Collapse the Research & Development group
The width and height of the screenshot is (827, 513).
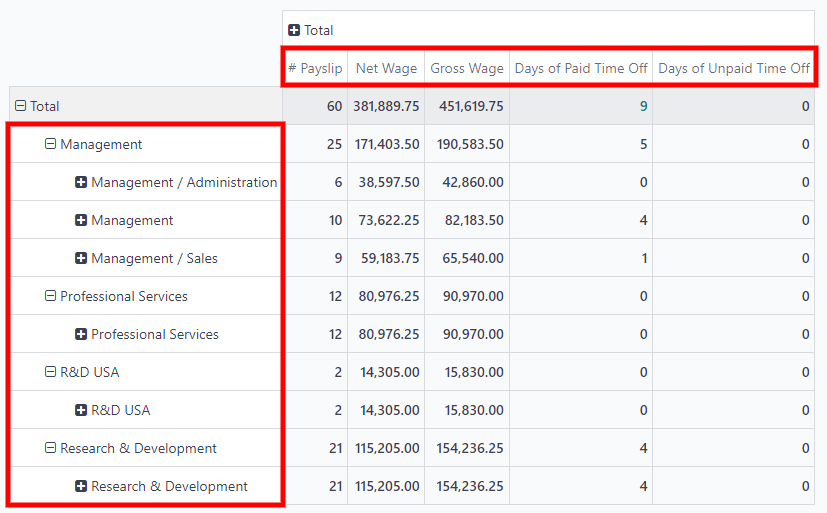tap(50, 448)
